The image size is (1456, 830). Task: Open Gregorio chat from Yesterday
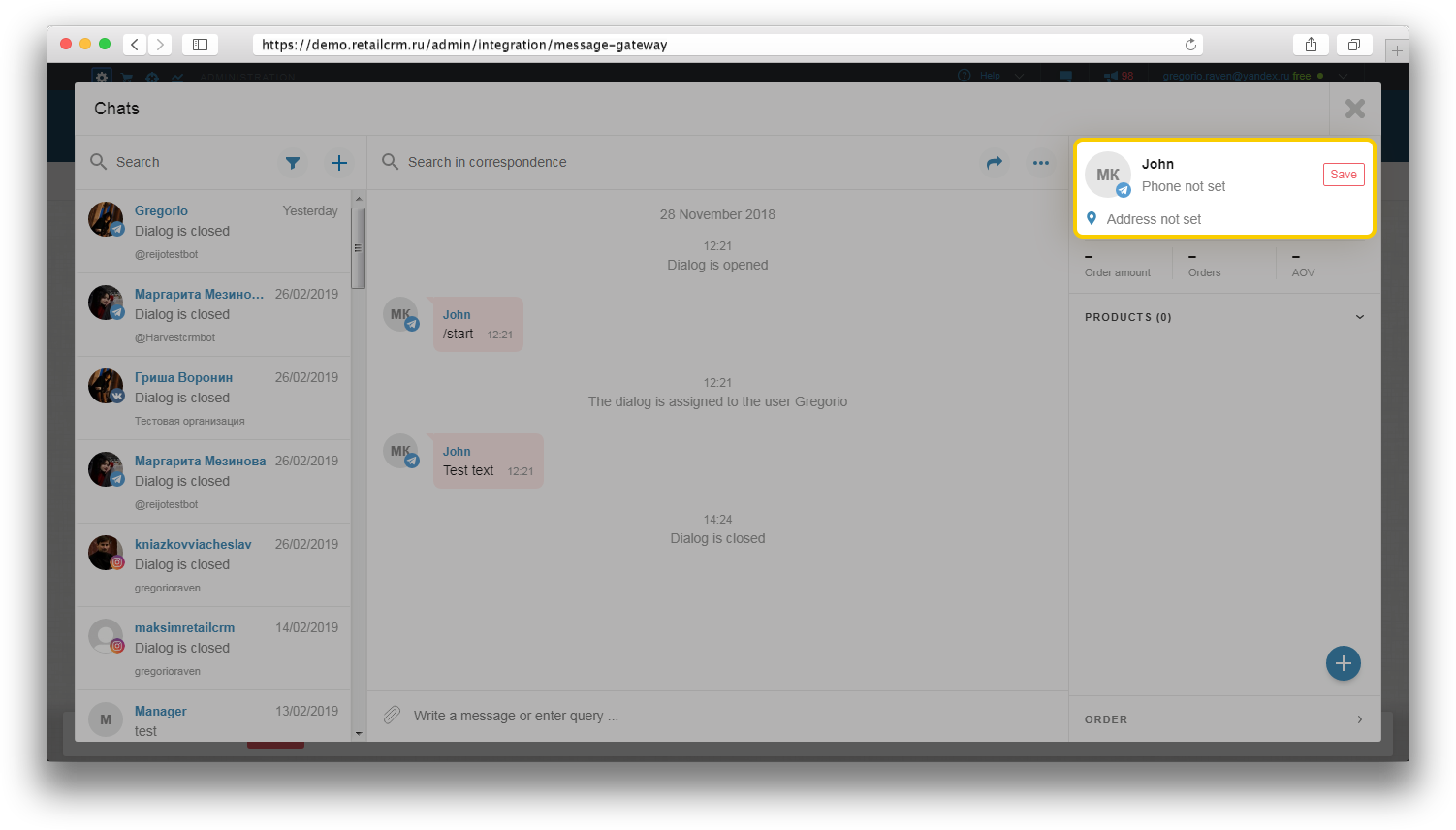click(x=213, y=232)
